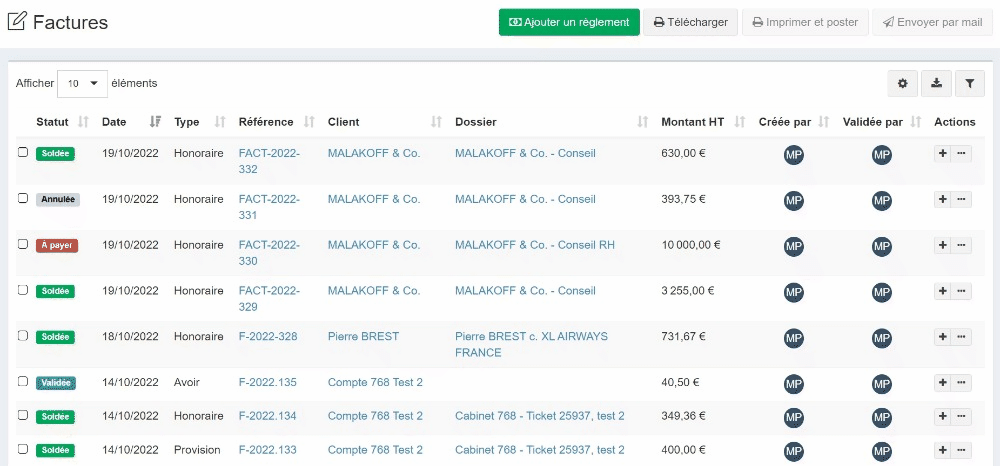1000x466 pixels.
Task: Tick the checkbox for invoice FACT-2022-332
Action: (x=22, y=152)
